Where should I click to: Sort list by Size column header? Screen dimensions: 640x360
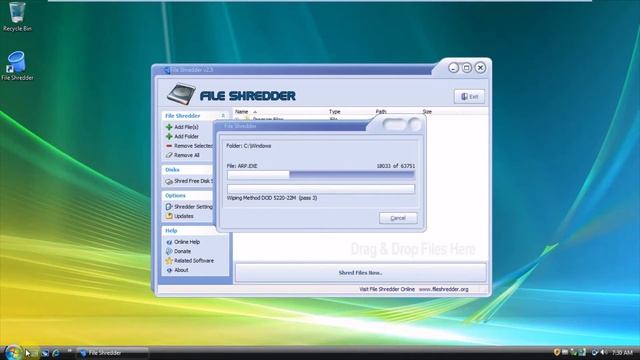pyautogui.click(x=427, y=111)
